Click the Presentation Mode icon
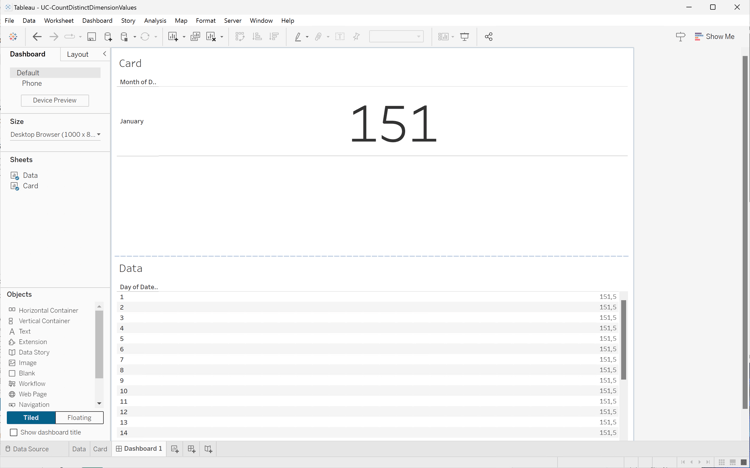Image resolution: width=750 pixels, height=468 pixels. point(464,37)
